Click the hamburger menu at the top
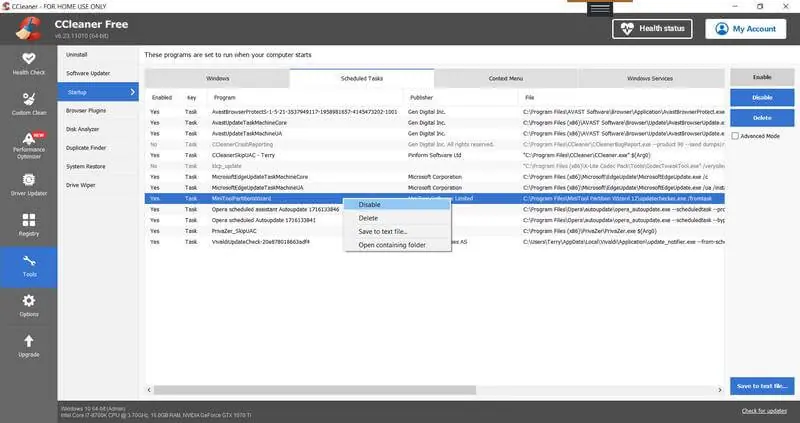The height and width of the screenshot is (423, 800). pos(600,8)
